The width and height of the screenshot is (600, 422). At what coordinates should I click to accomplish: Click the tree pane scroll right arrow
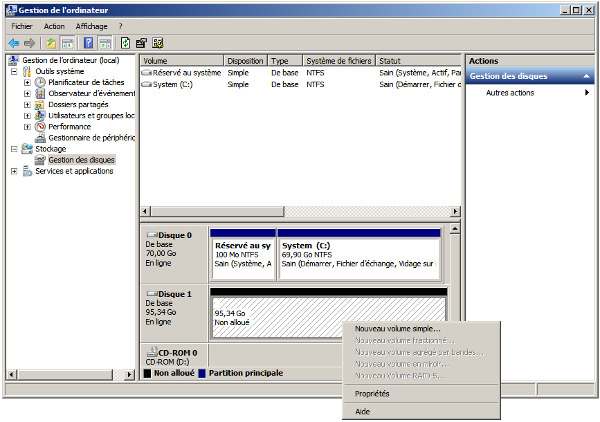130,375
